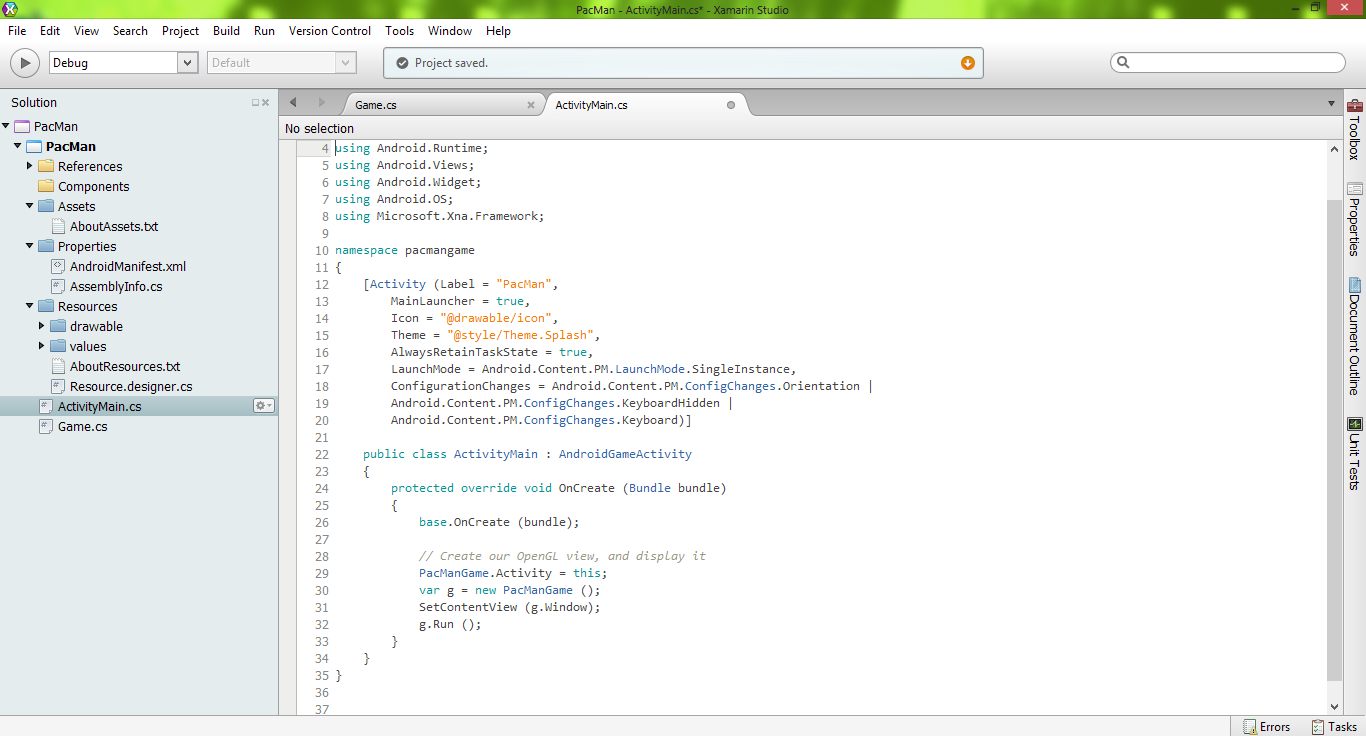The image size is (1366, 736).
Task: Open the Debug configuration dropdown
Action: click(187, 62)
